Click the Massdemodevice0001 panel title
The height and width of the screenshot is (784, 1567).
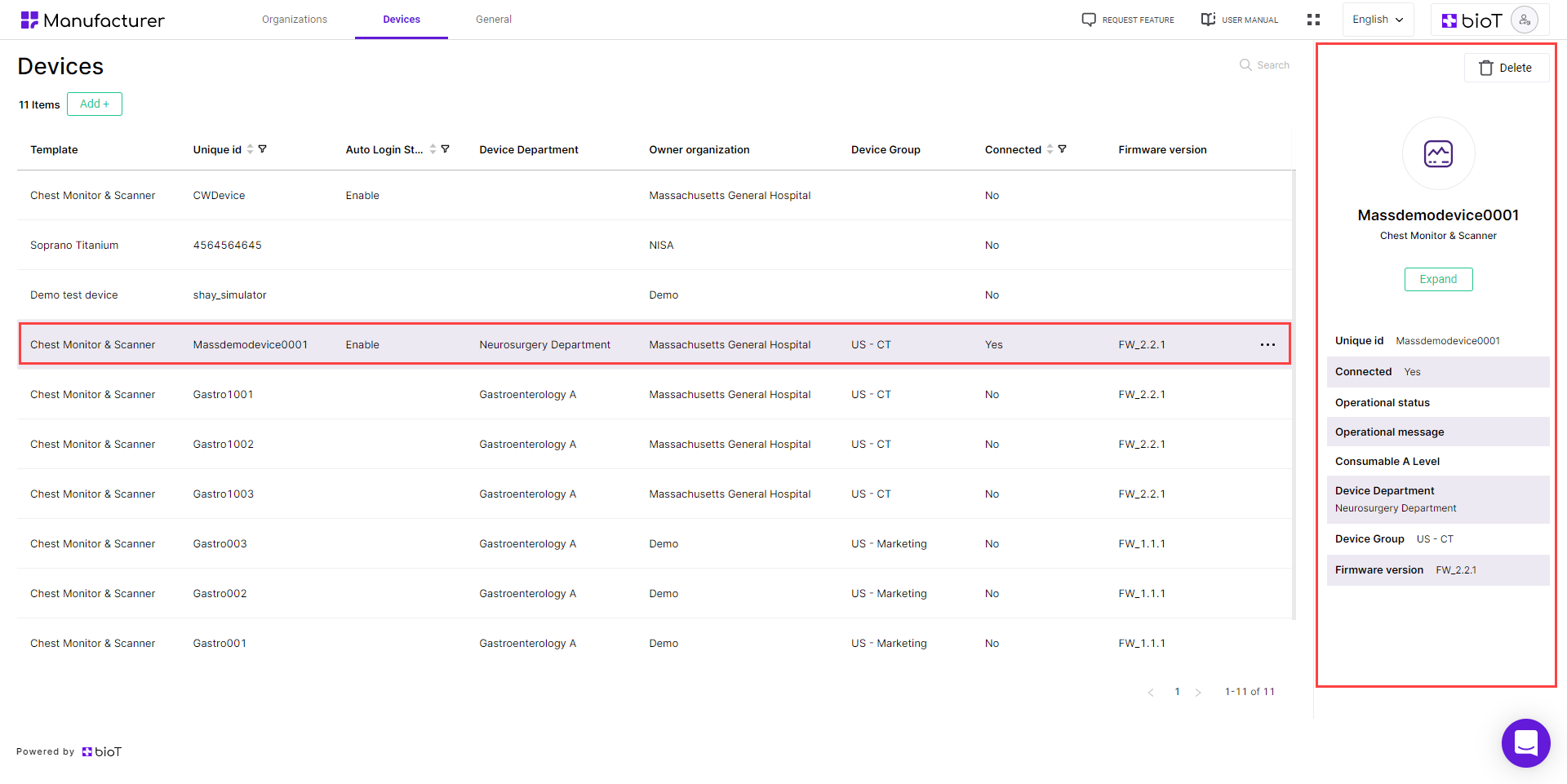pyautogui.click(x=1438, y=215)
